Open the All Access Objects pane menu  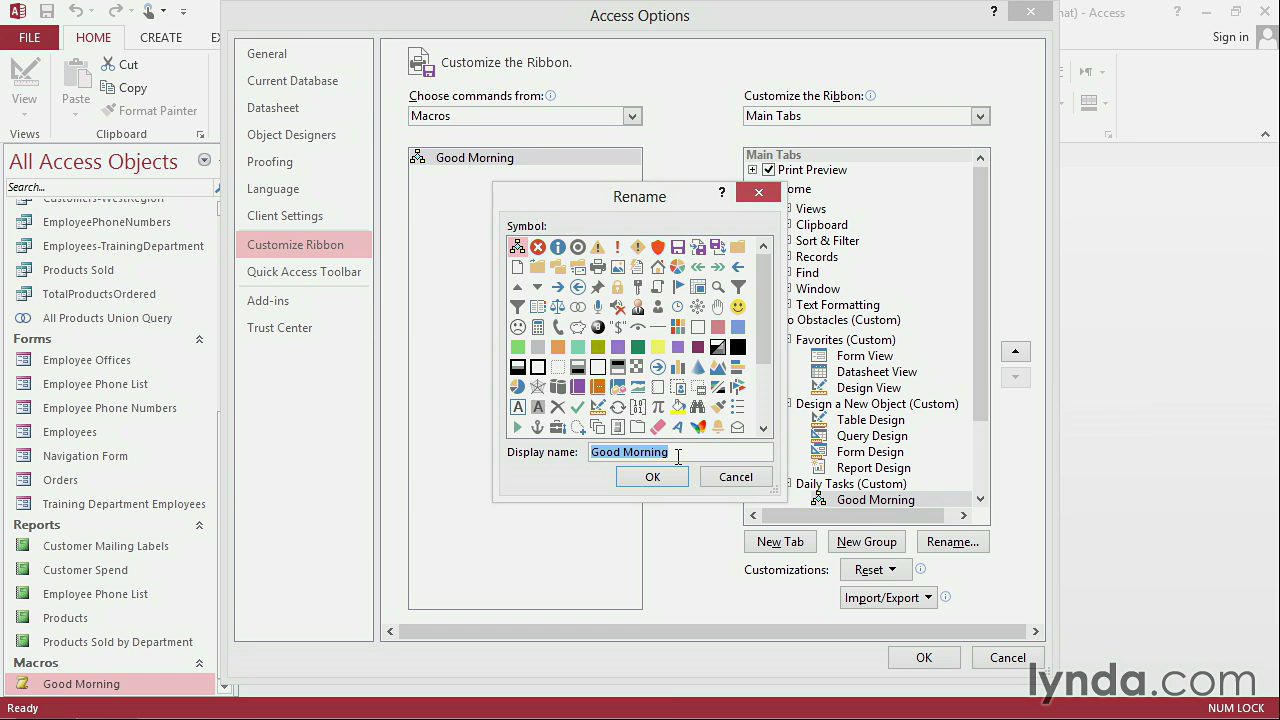204,160
